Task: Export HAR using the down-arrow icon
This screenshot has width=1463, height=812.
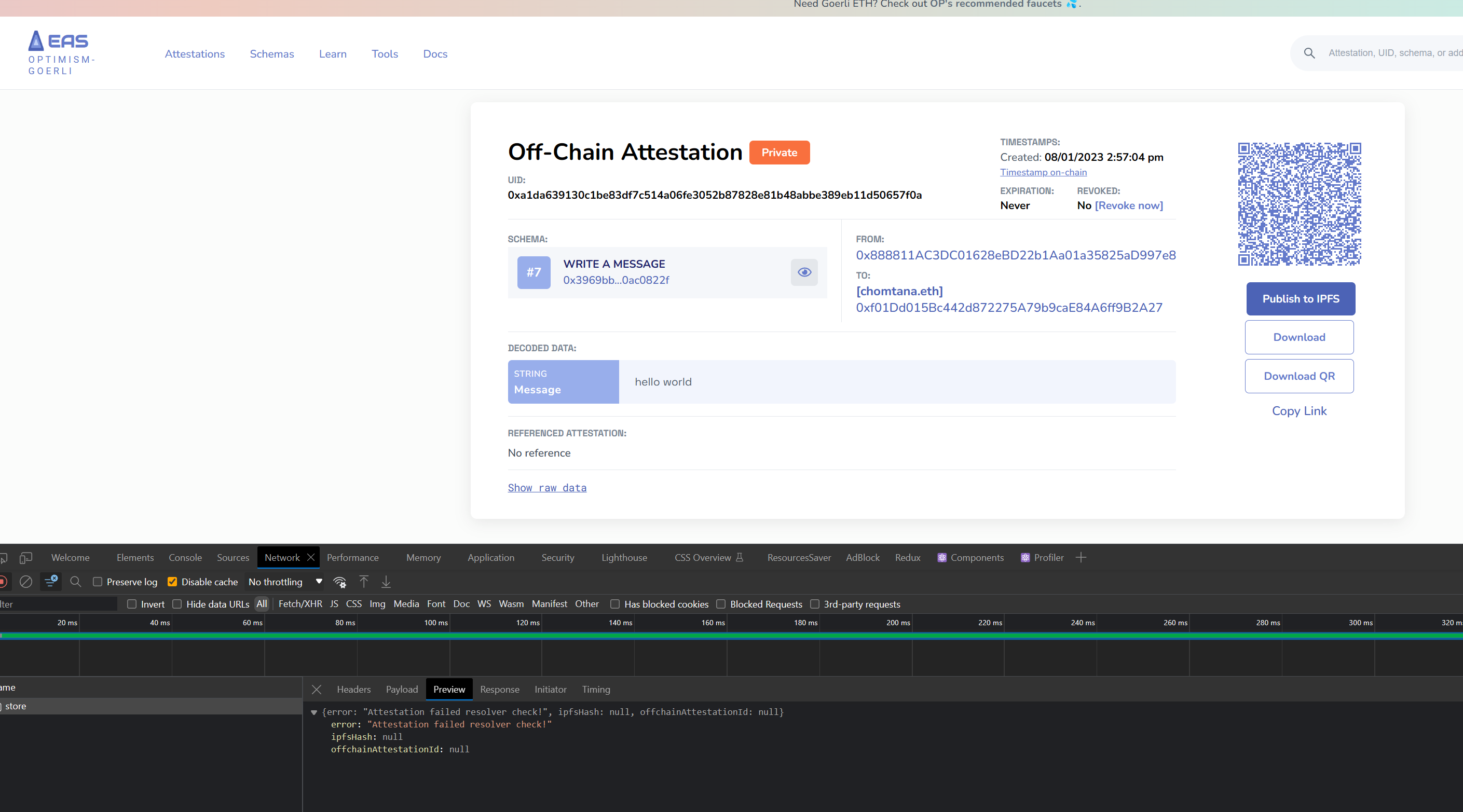Action: tap(386, 582)
